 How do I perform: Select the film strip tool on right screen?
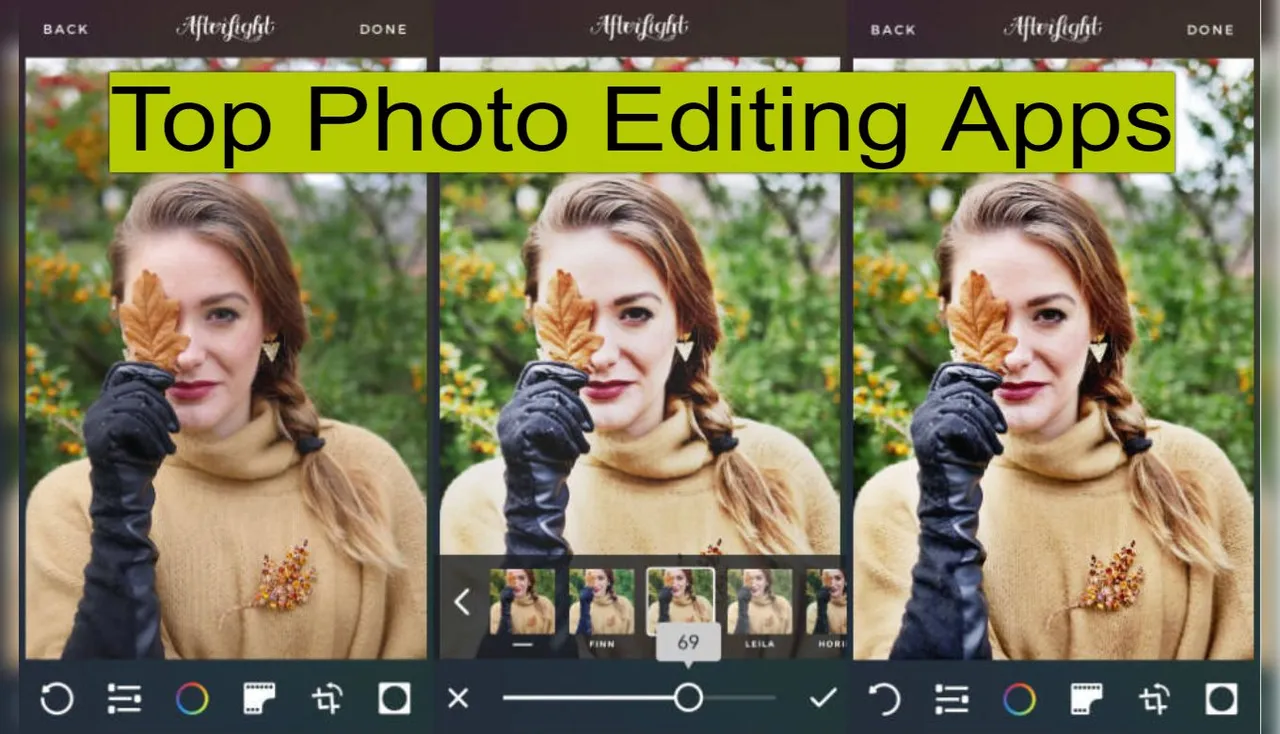coord(1087,698)
